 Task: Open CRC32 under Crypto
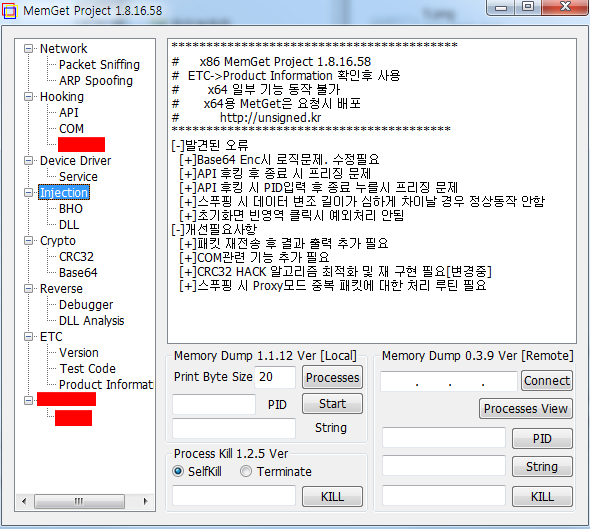coord(76,257)
